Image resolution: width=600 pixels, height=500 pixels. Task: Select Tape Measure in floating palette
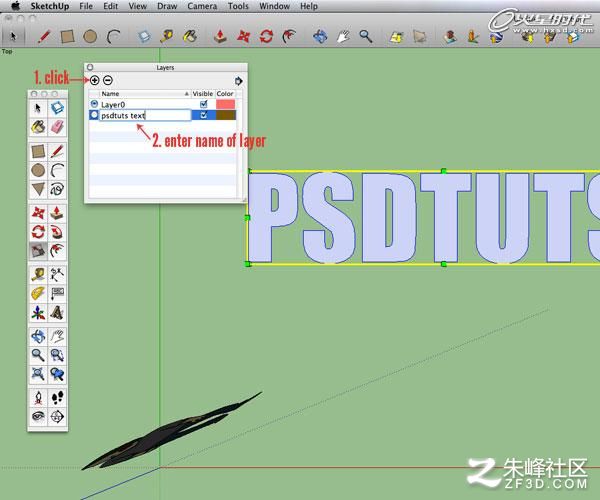[38, 274]
